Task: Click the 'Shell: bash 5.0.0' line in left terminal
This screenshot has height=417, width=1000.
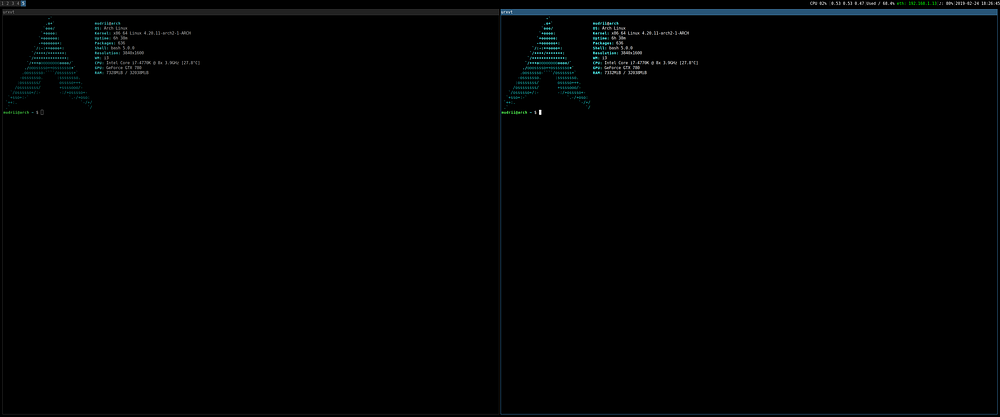Action: [x=114, y=48]
